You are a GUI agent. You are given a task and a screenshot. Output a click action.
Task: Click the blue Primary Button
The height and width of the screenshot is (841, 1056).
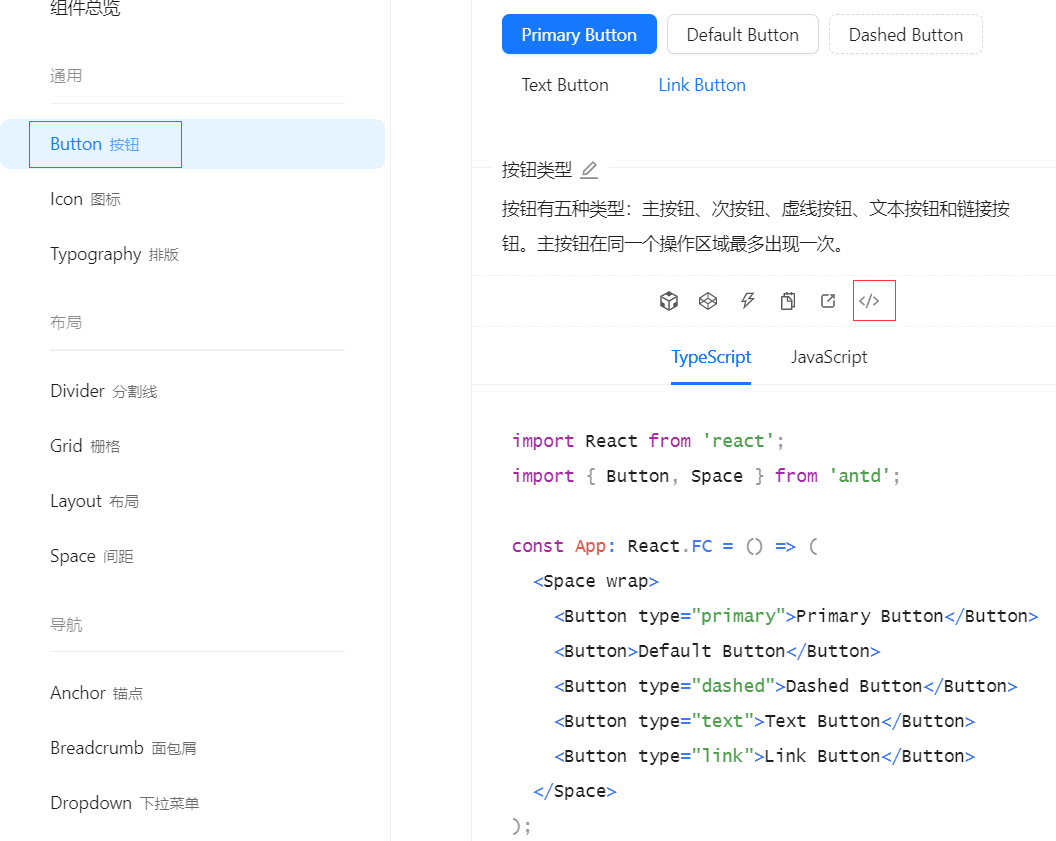(579, 34)
